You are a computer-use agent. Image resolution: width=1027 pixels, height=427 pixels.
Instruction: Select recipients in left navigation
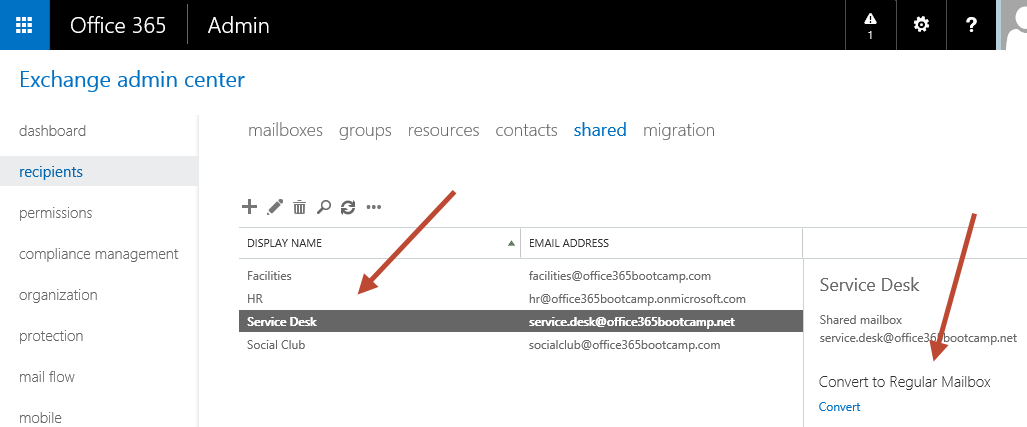click(x=98, y=172)
